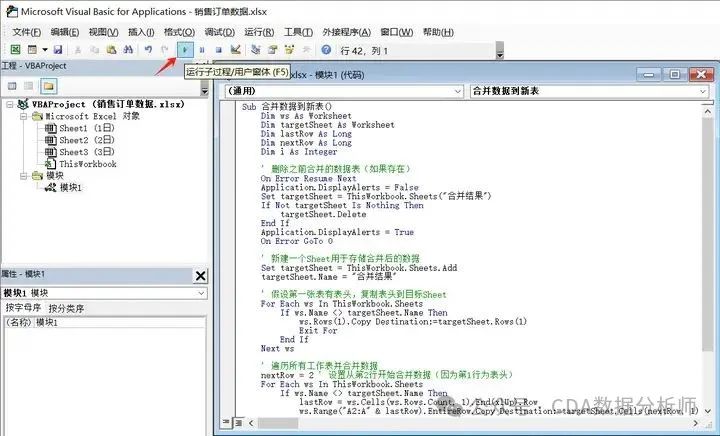Screen dimensions: 720x436
Task: Switch to Full Module View button
Action: pos(238,422)
